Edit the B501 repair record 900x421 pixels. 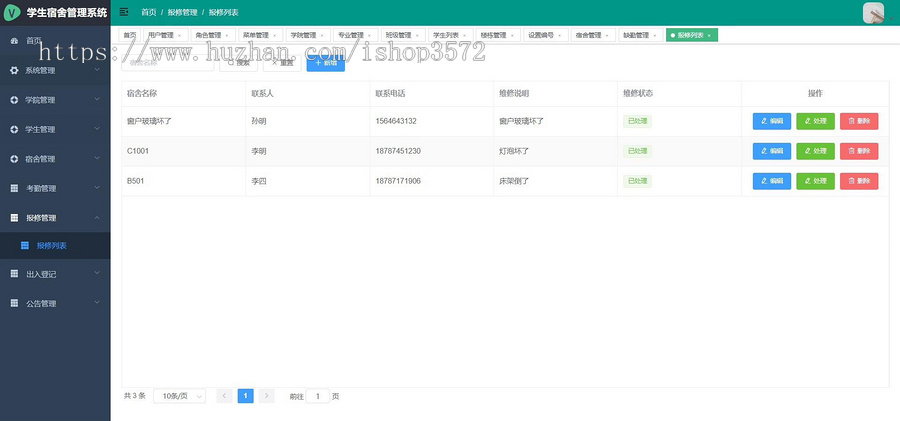(771, 181)
